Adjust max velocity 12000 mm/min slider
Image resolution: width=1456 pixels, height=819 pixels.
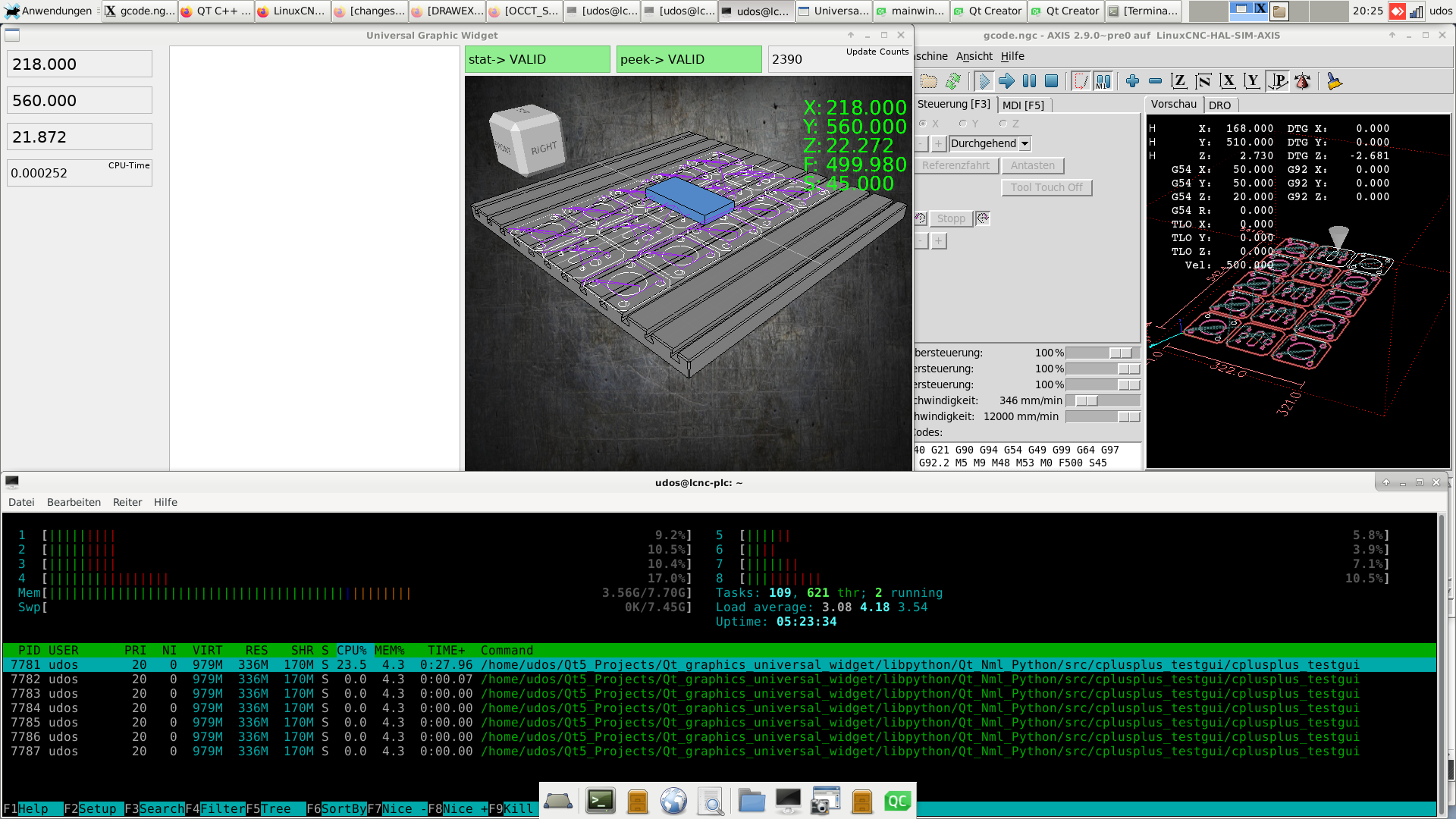[x=1103, y=416]
